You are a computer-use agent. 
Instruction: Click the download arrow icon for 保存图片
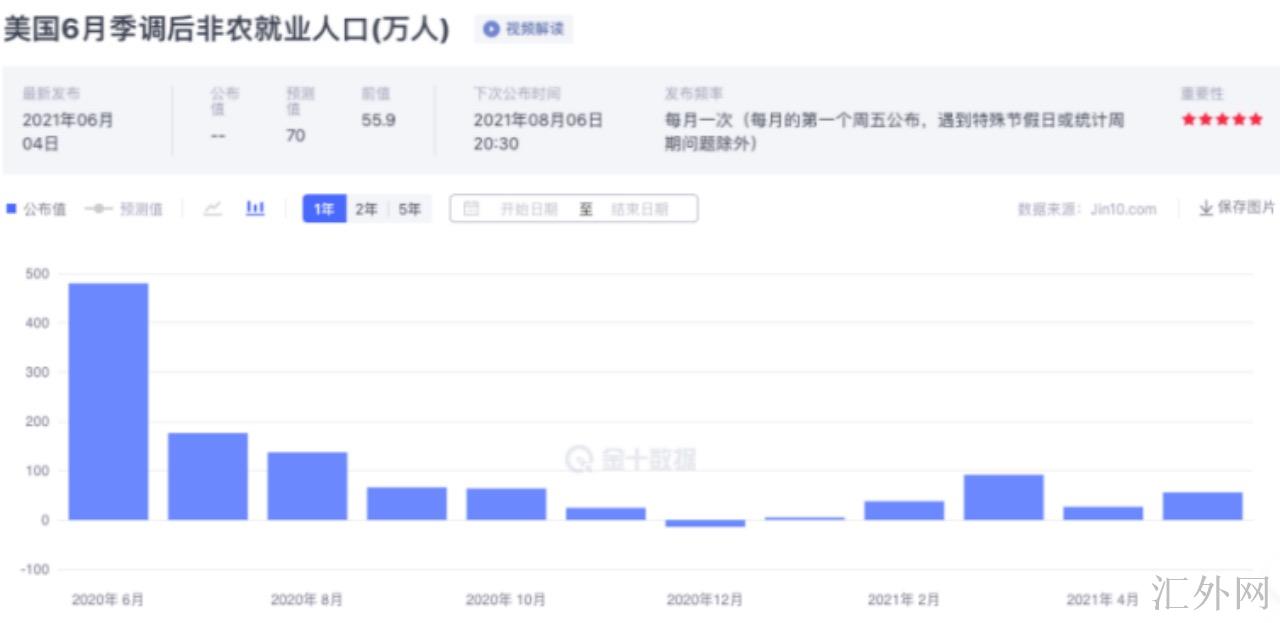(x=1206, y=208)
